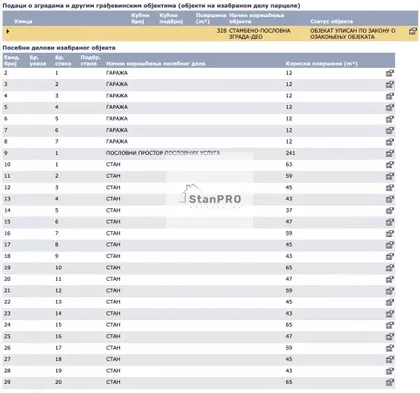Expand the selected building row arrow
Screen dimensions: 420x393
coord(8,31)
